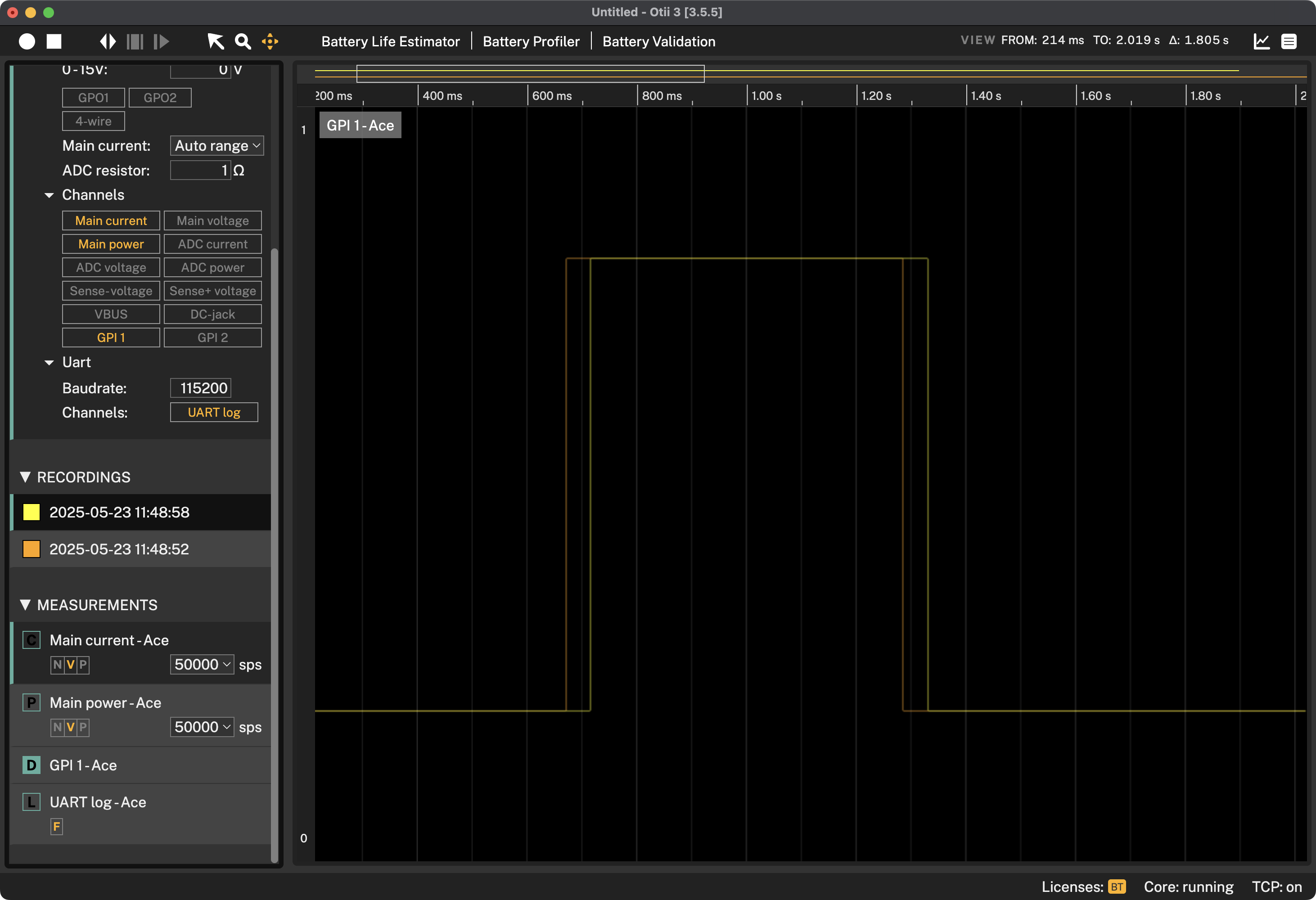Toggle P on Main current - Ace
The width and height of the screenshot is (1316, 900).
83,665
